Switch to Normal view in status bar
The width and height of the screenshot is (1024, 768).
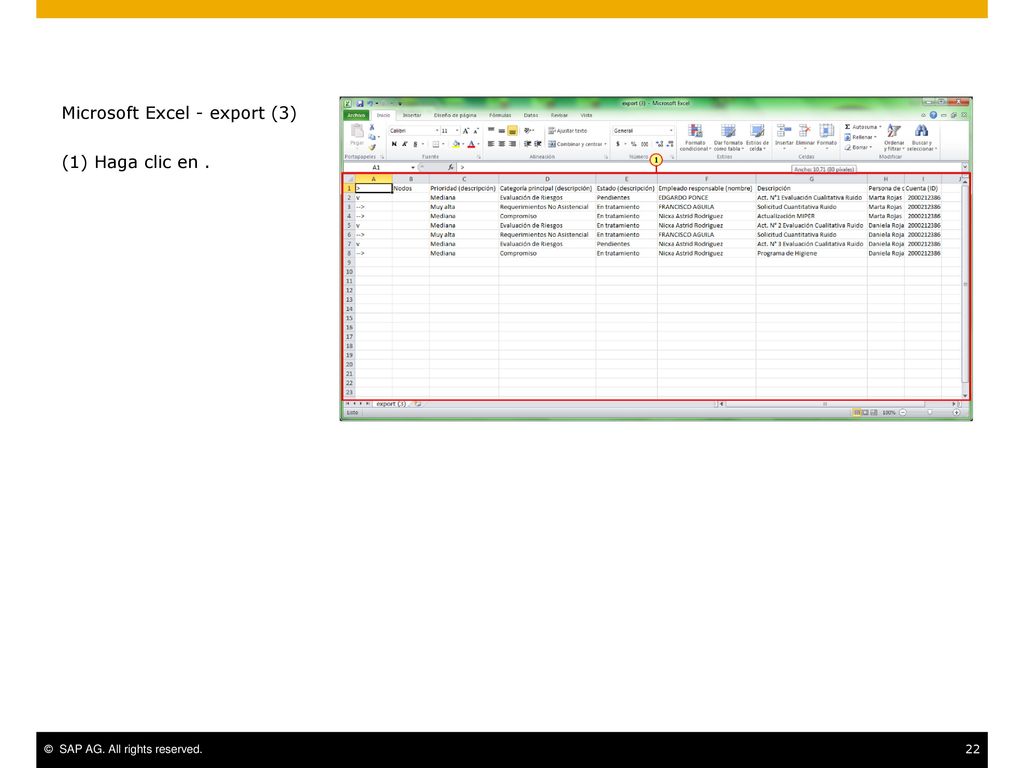(x=857, y=413)
